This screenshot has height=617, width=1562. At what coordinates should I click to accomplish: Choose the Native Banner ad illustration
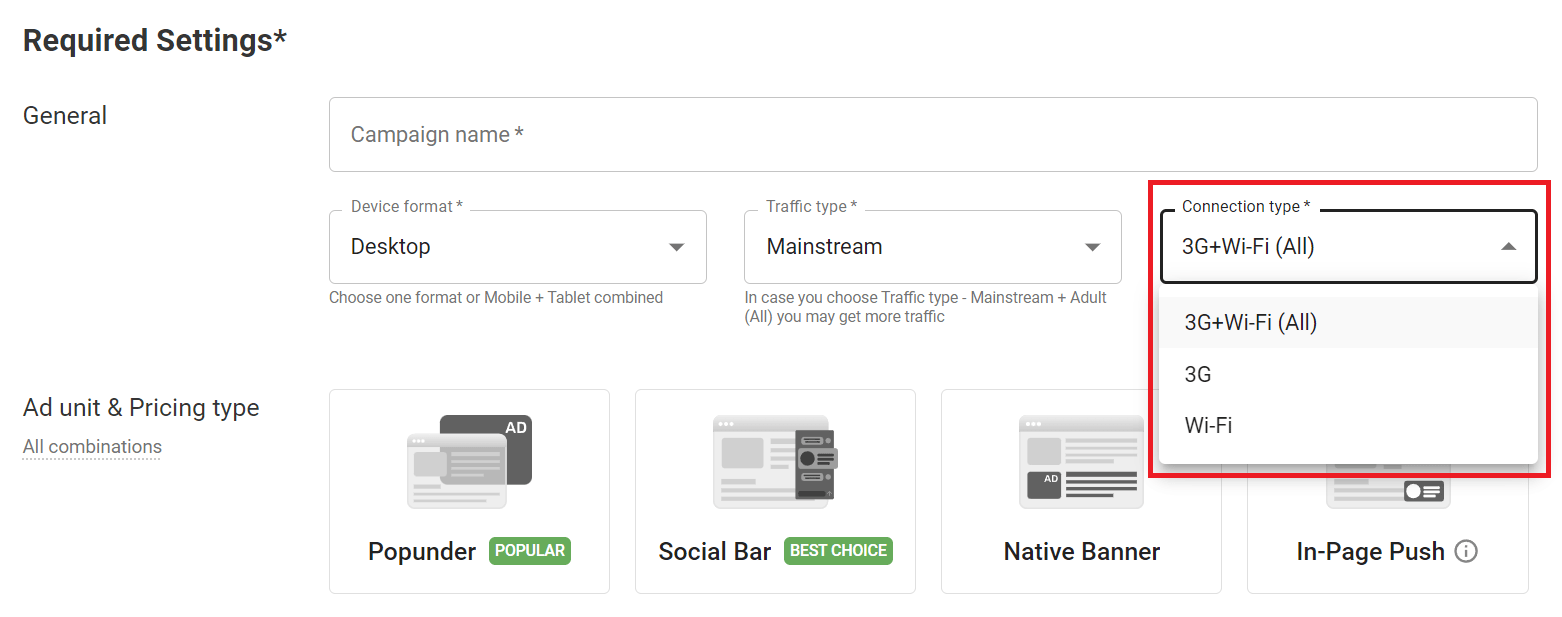pos(1081,461)
